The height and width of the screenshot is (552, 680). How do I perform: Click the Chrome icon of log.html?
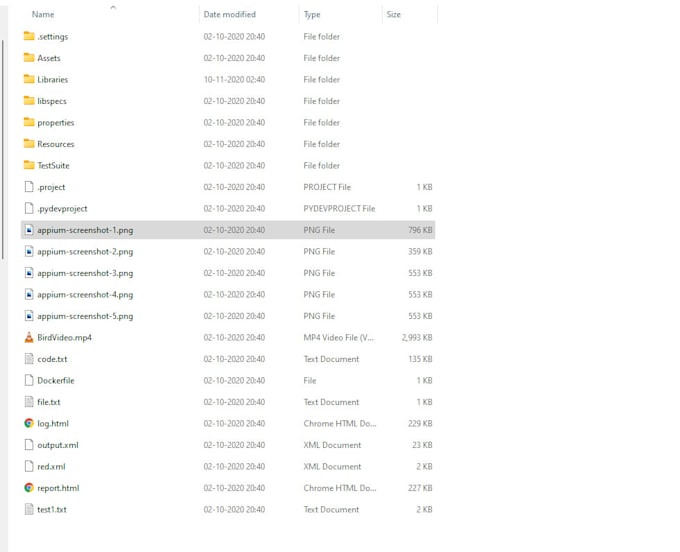[29, 423]
